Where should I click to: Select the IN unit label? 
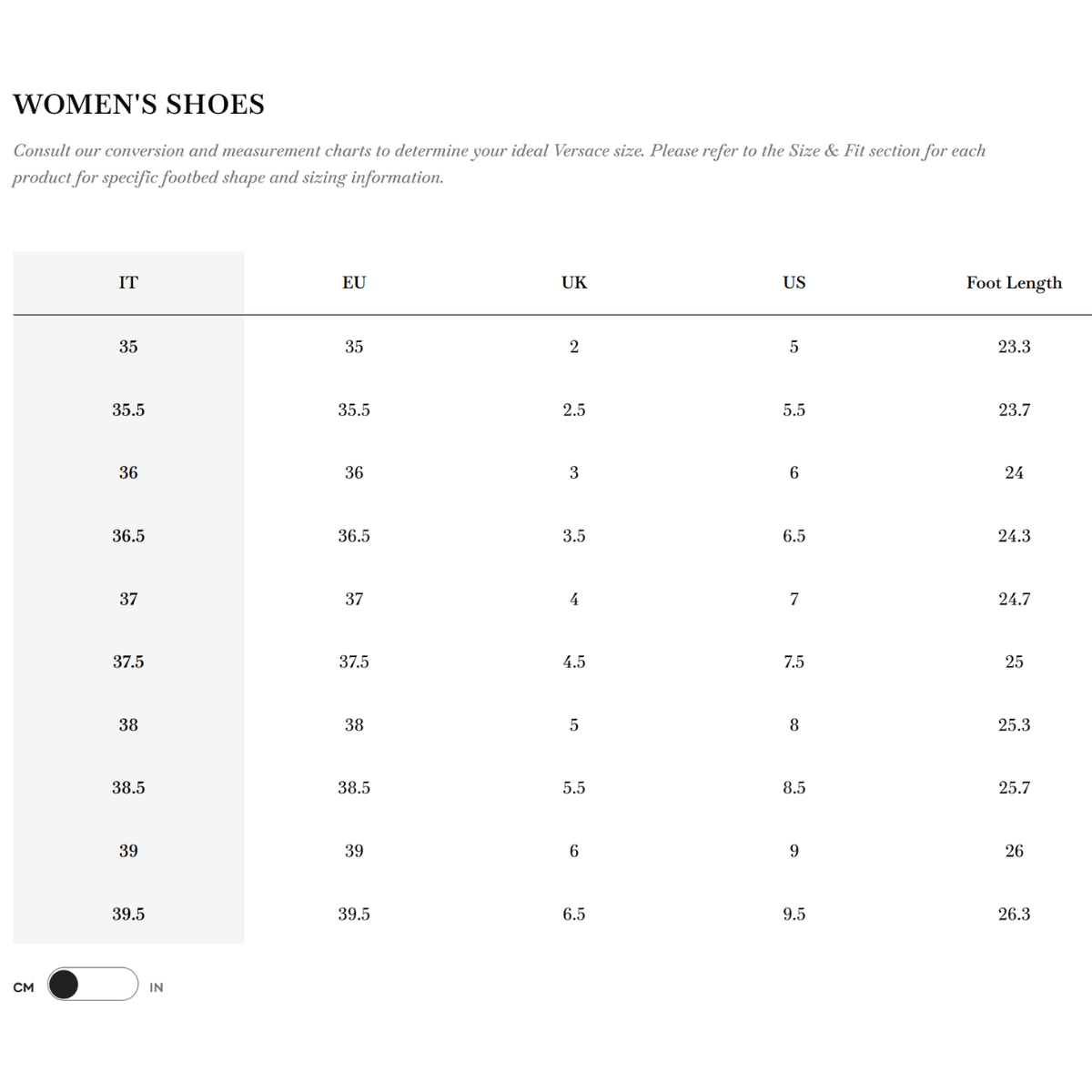click(157, 987)
